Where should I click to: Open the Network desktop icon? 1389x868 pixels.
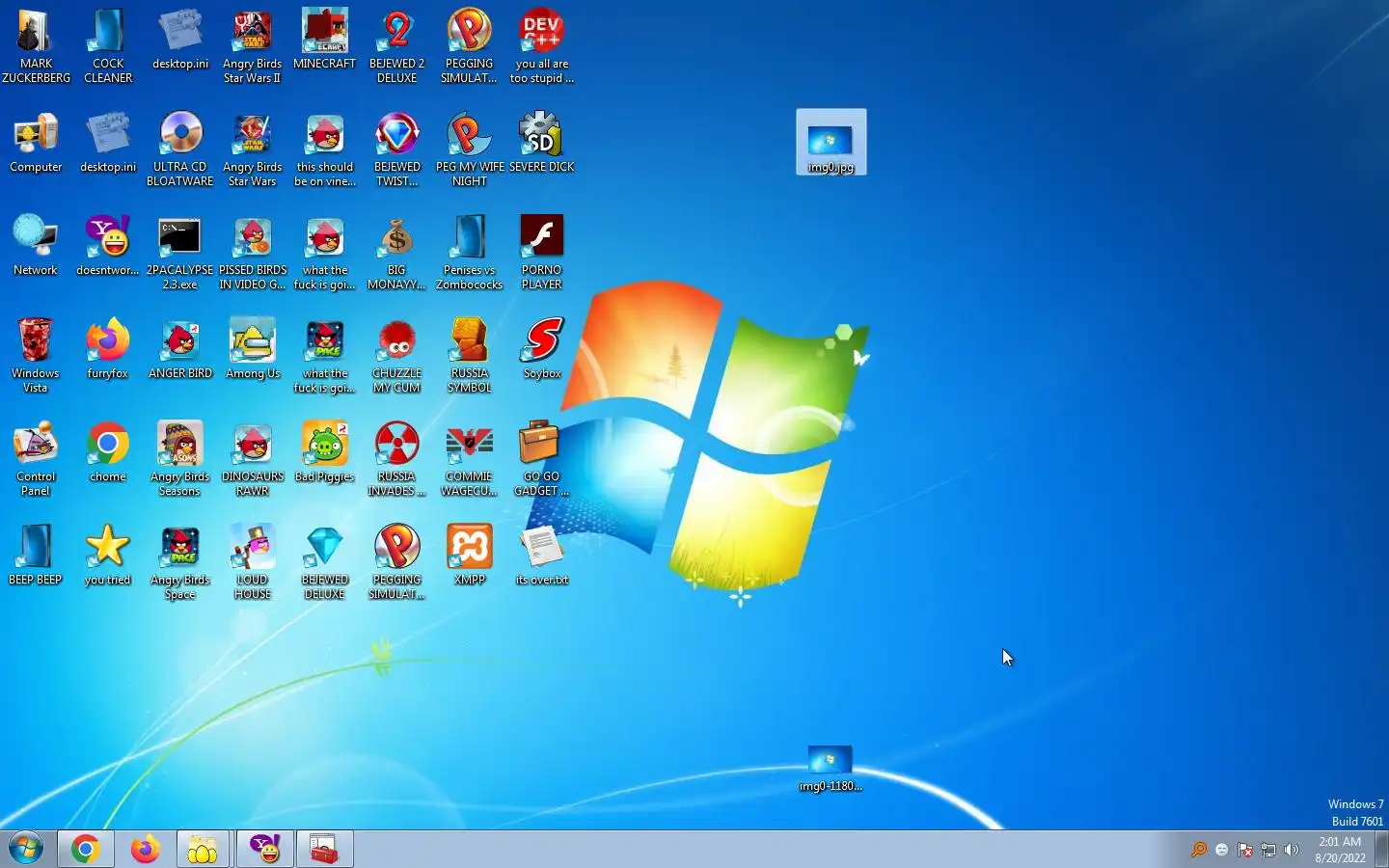(x=36, y=246)
